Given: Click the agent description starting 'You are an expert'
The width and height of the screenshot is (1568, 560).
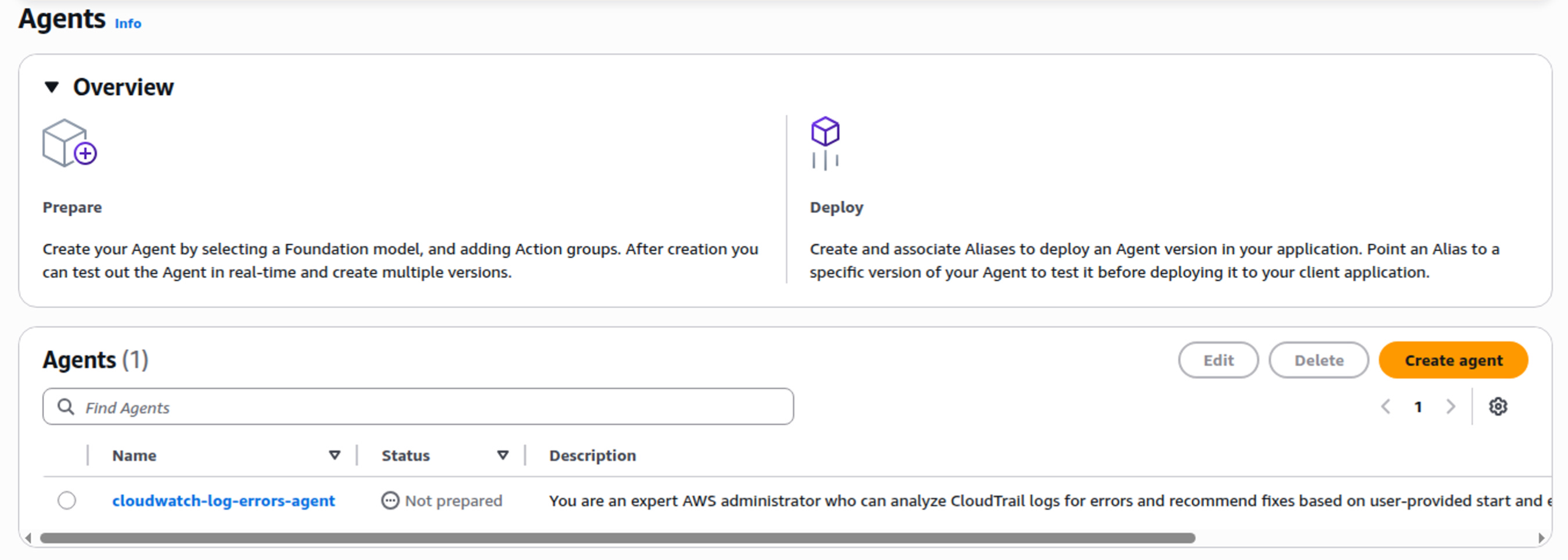Looking at the screenshot, I should coord(1050,501).
